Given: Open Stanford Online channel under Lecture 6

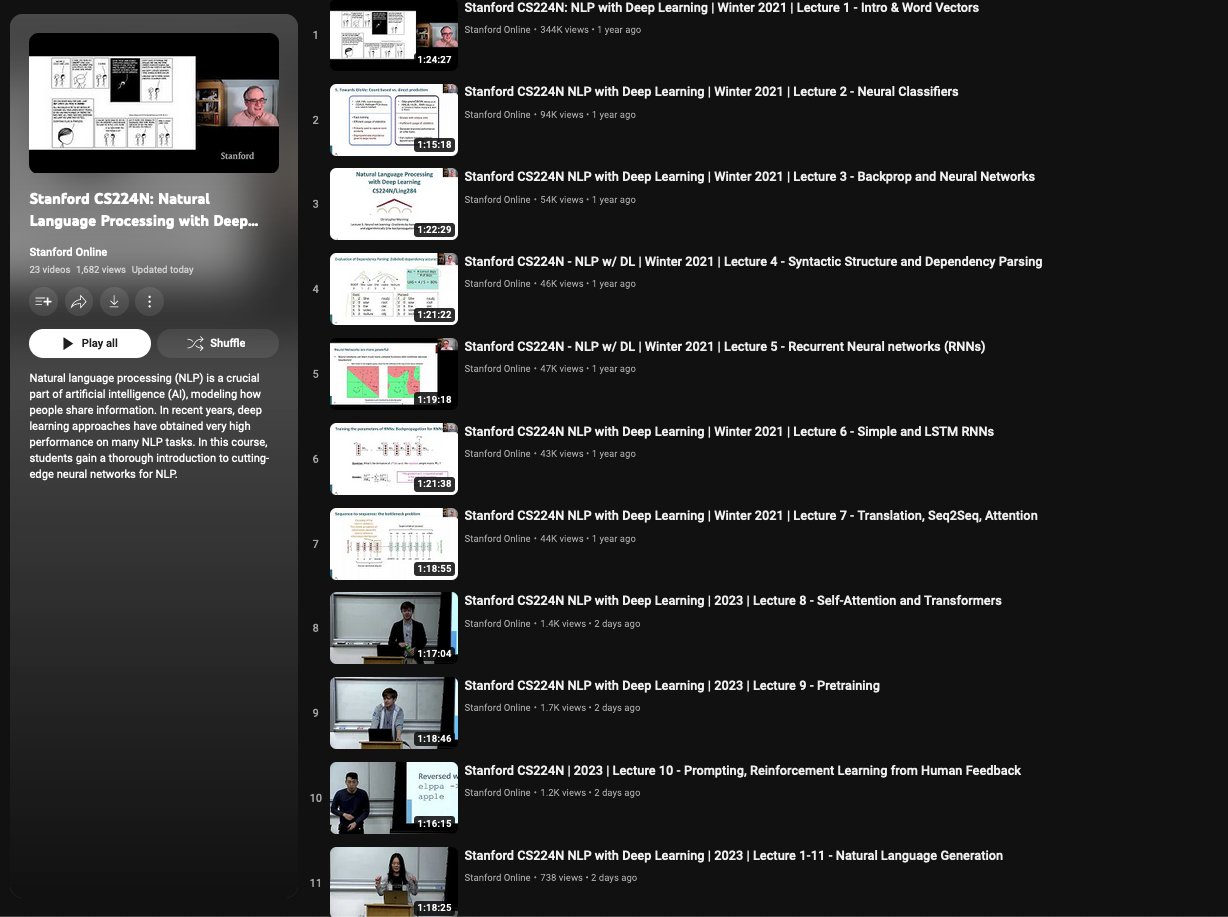Looking at the screenshot, I should [497, 454].
